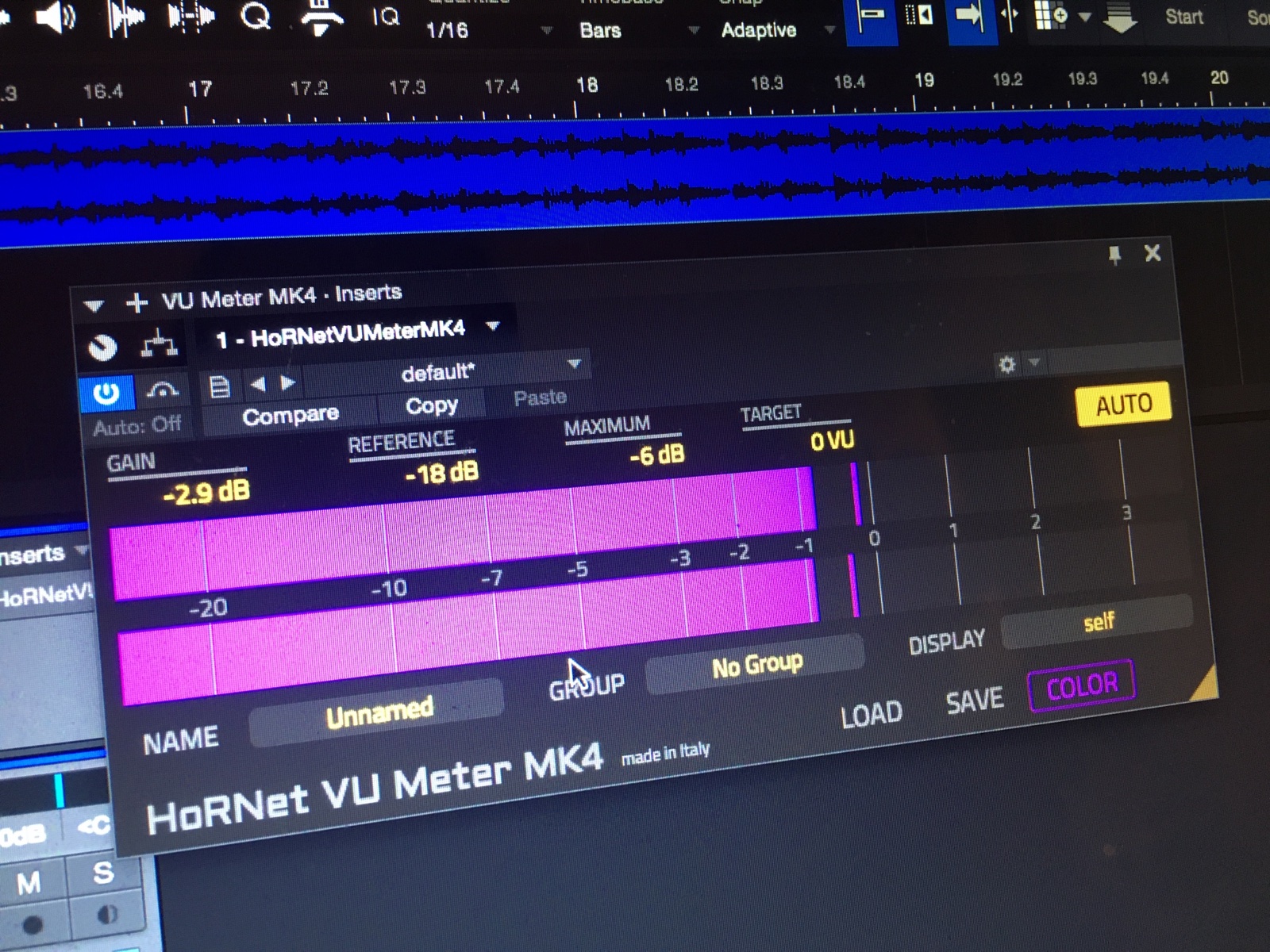Screen dimensions: 1270x952
Task: Toggle record arm round button under M
Action: point(33,925)
